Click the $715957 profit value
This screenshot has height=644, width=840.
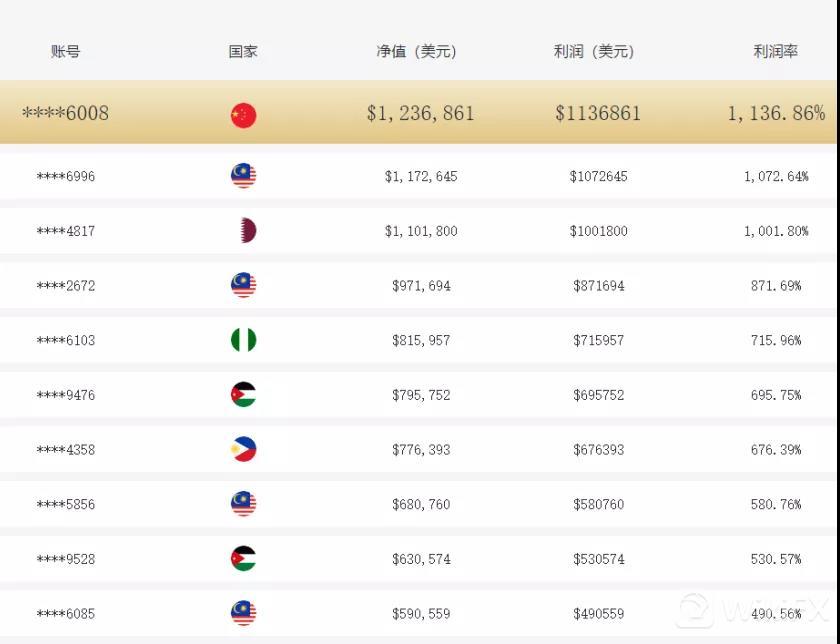tap(599, 340)
